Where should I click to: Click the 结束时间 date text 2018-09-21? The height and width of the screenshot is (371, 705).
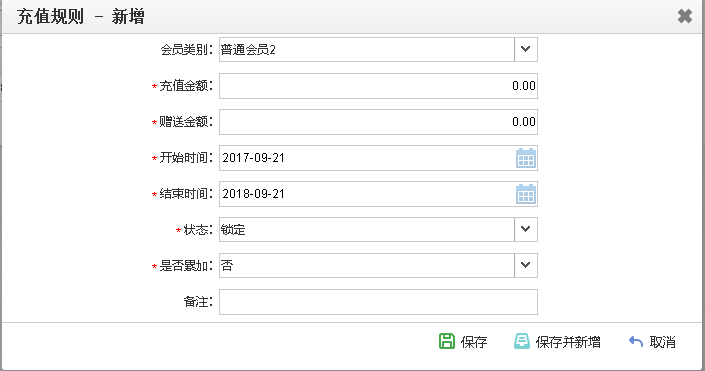(x=254, y=194)
